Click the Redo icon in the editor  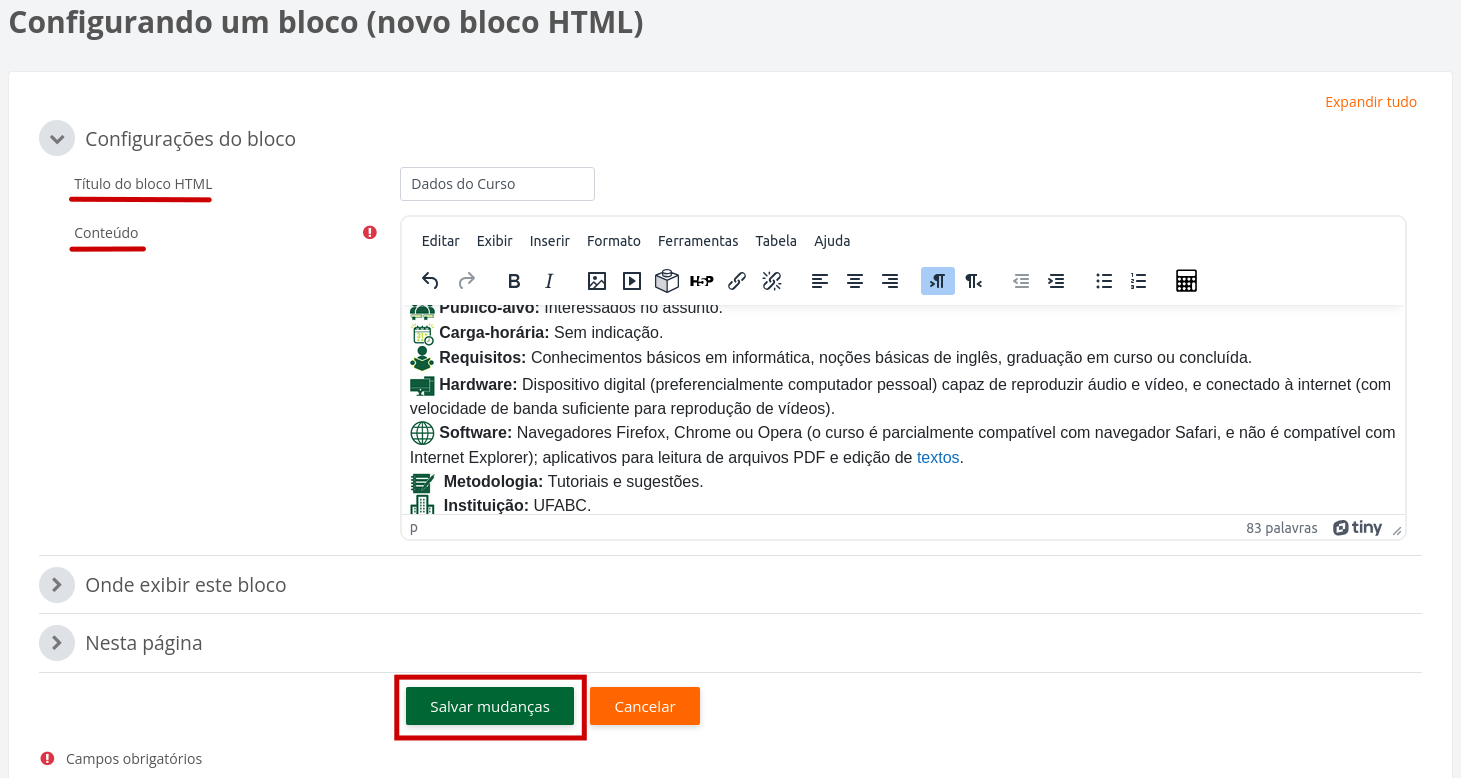point(466,281)
